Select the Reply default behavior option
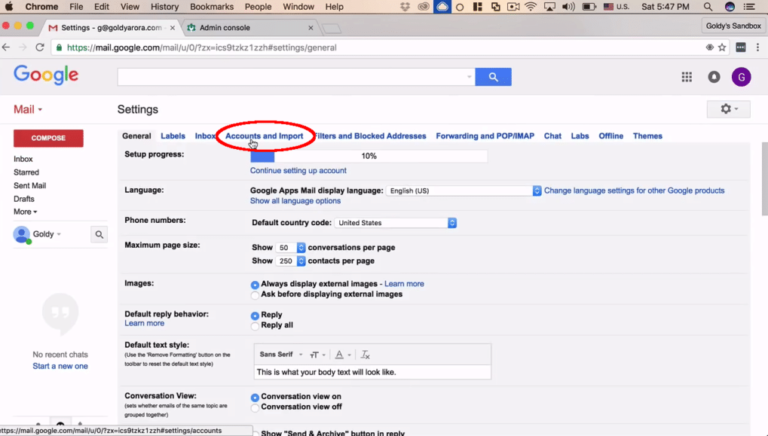 [x=255, y=315]
